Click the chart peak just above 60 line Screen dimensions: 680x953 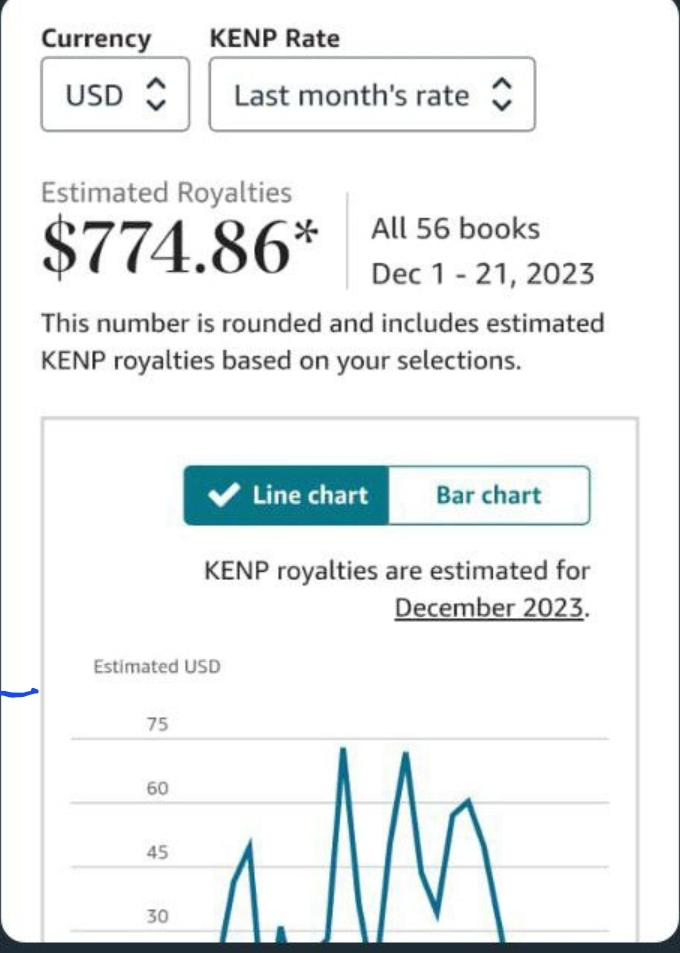point(468,801)
